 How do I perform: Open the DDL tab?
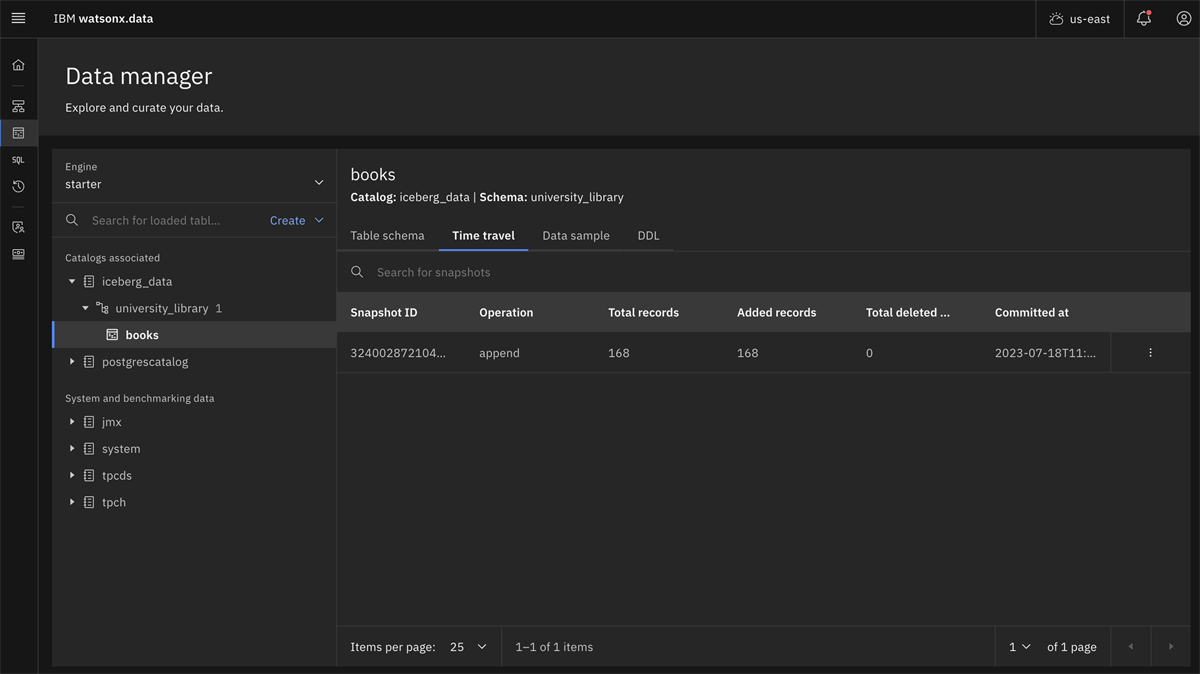[649, 236]
